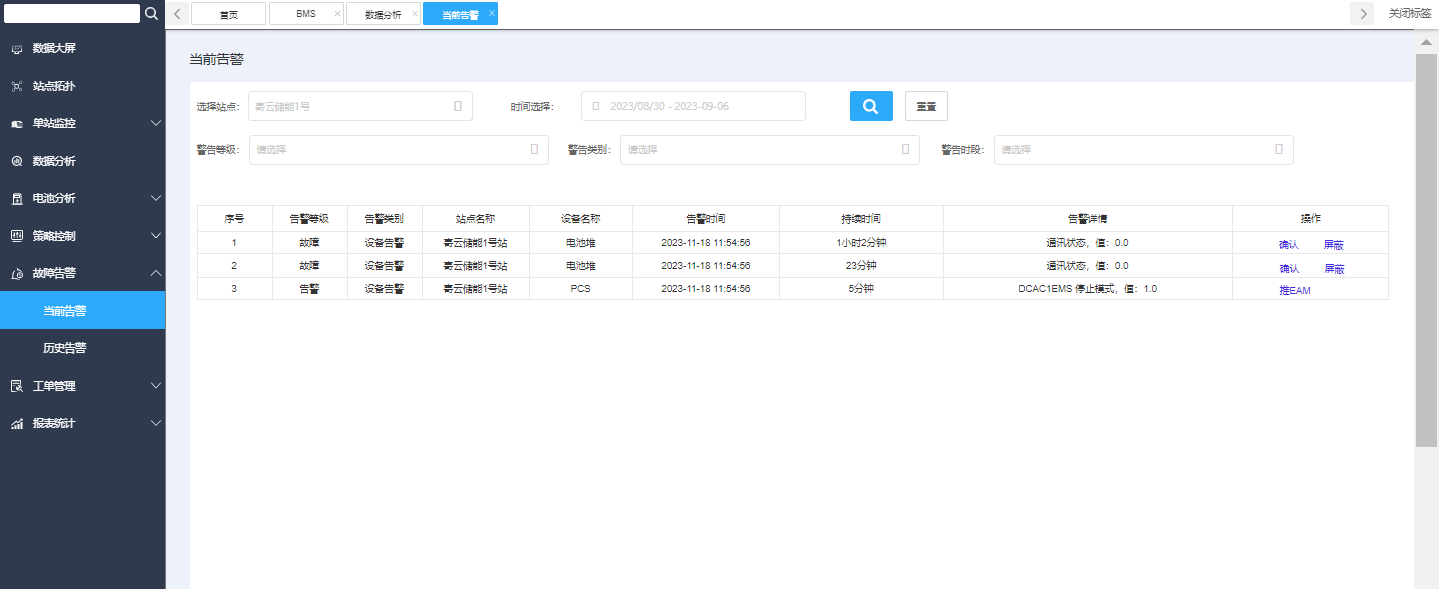
Task: Click 关闭标签 at top right
Action: 1410,14
